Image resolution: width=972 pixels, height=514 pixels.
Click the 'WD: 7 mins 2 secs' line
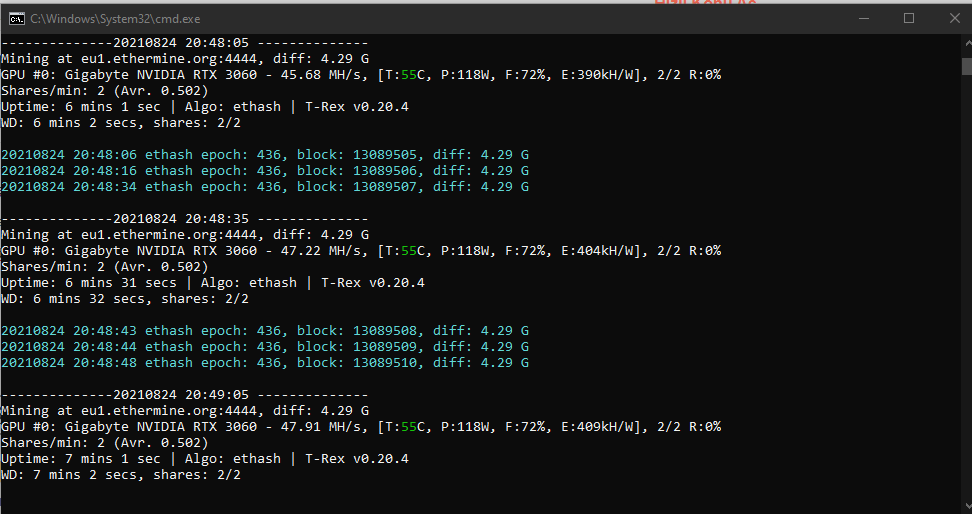[x=121, y=475]
